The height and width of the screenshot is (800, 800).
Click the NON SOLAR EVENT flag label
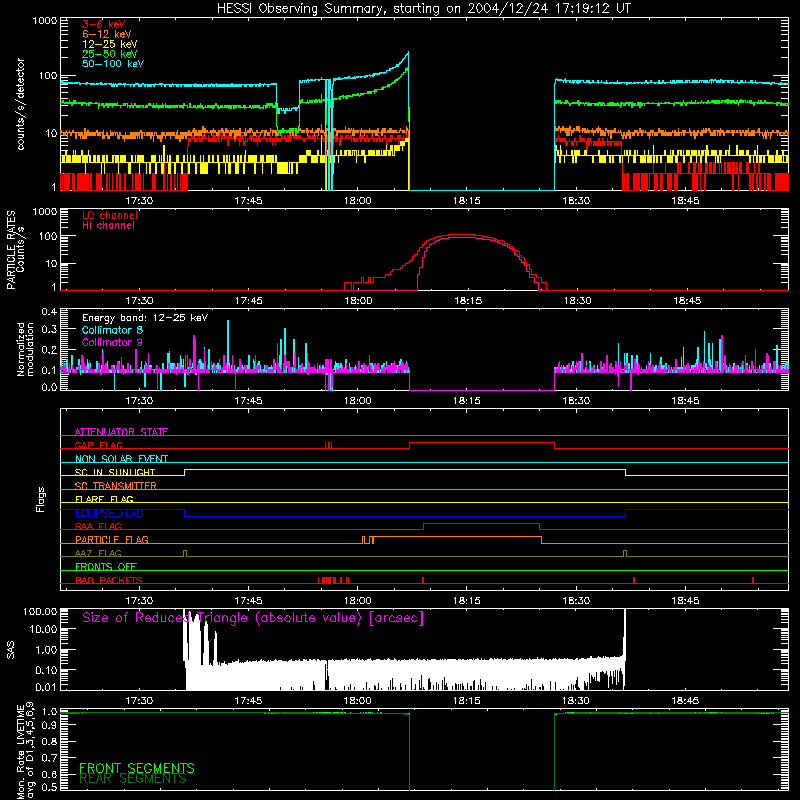121,459
